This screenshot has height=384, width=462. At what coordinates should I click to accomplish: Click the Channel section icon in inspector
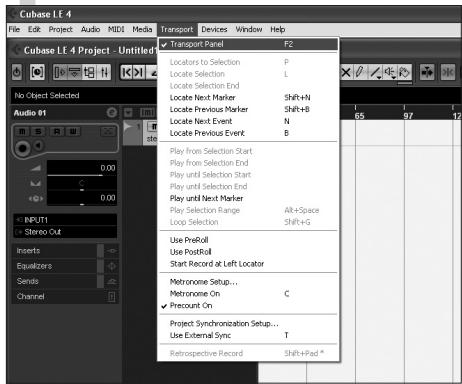point(112,297)
